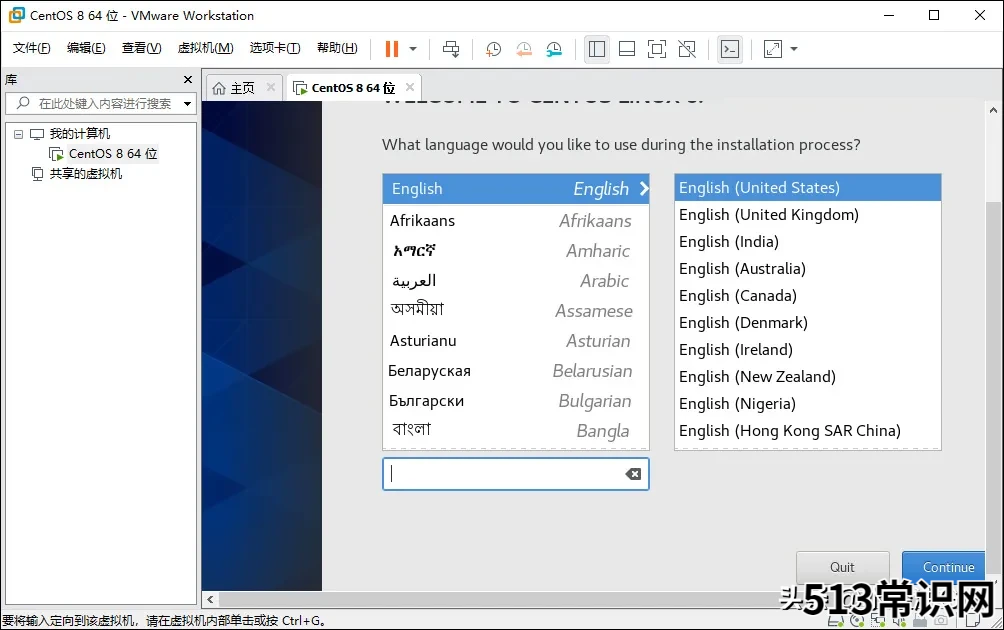Choose English (Australia) locale
This screenshot has height=630, width=1004.
pyautogui.click(x=807, y=269)
